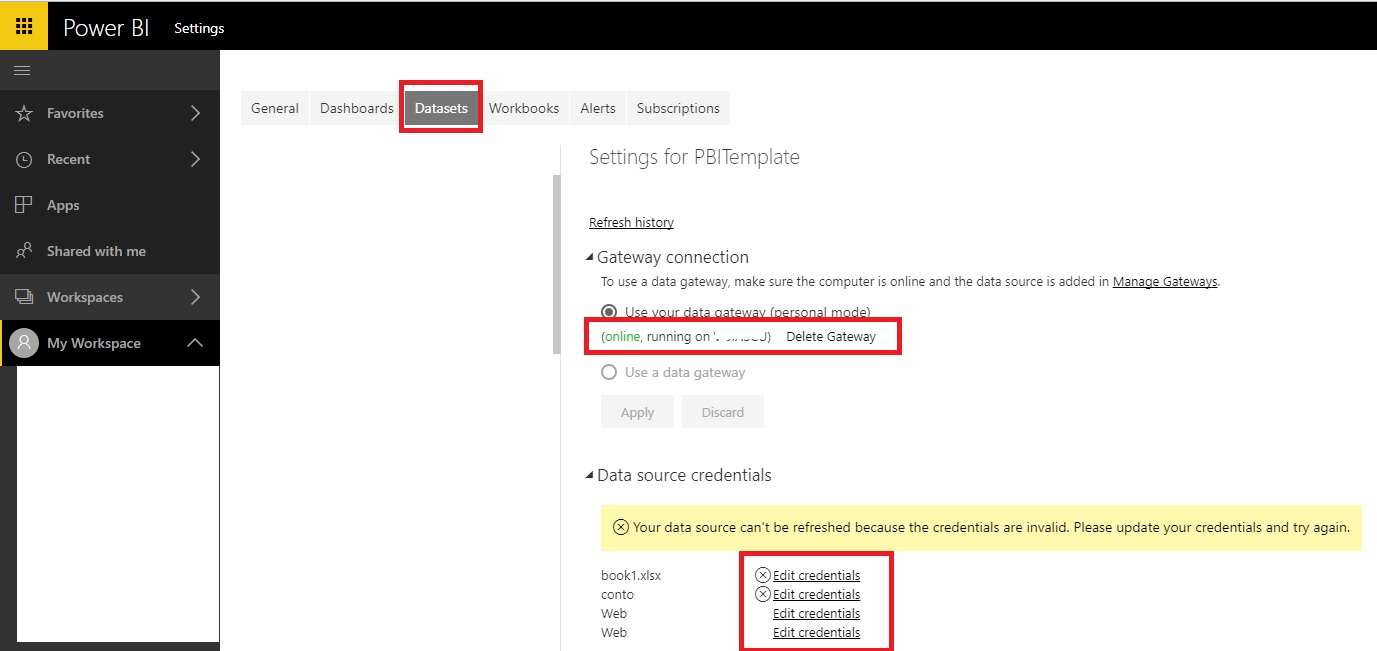This screenshot has height=651, width=1377.
Task: Switch to the General tab
Action: pyautogui.click(x=275, y=108)
